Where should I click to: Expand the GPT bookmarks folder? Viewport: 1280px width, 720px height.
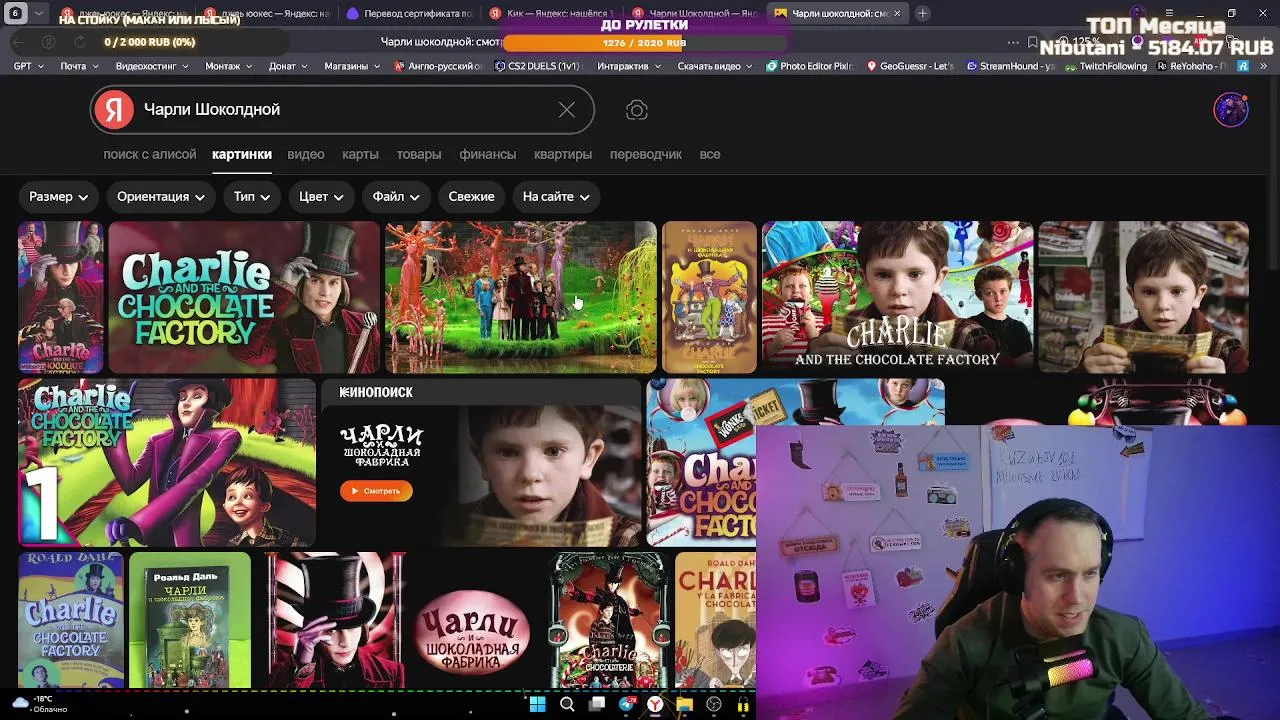click(30, 66)
